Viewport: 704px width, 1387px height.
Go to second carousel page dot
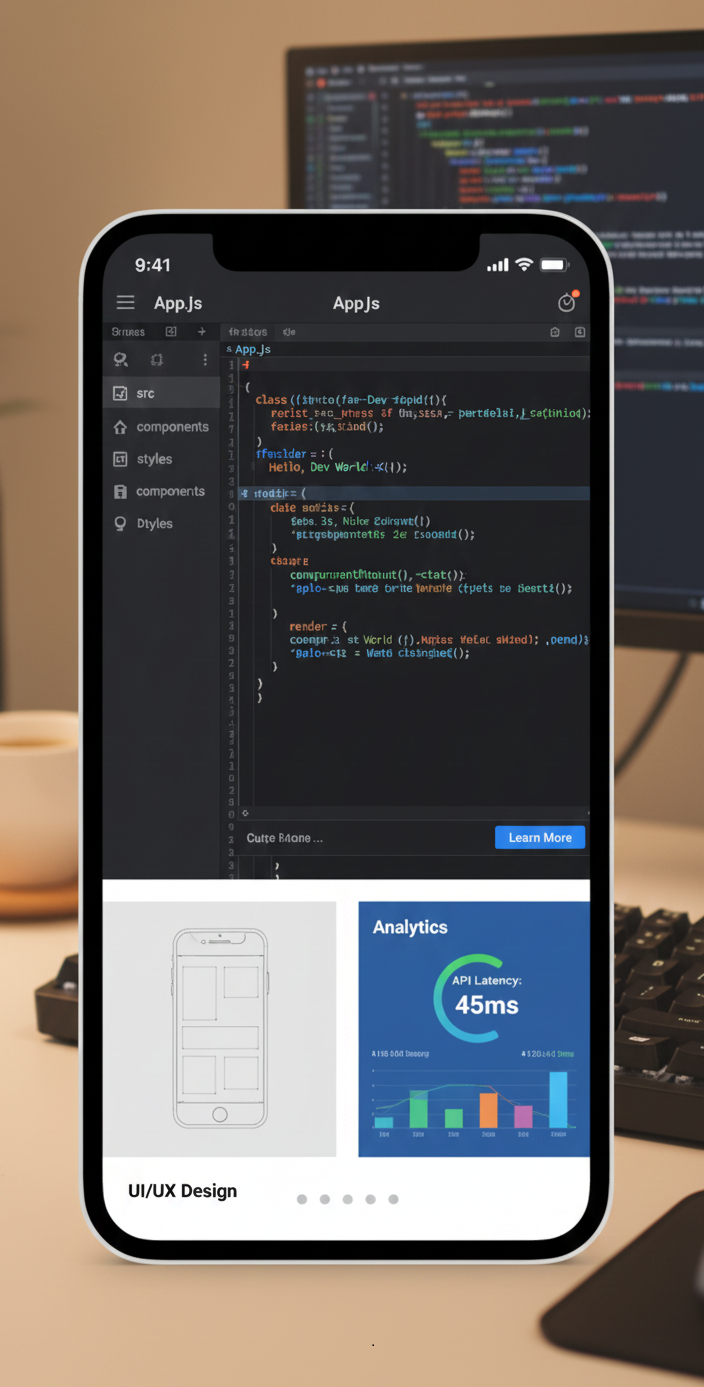click(325, 1199)
